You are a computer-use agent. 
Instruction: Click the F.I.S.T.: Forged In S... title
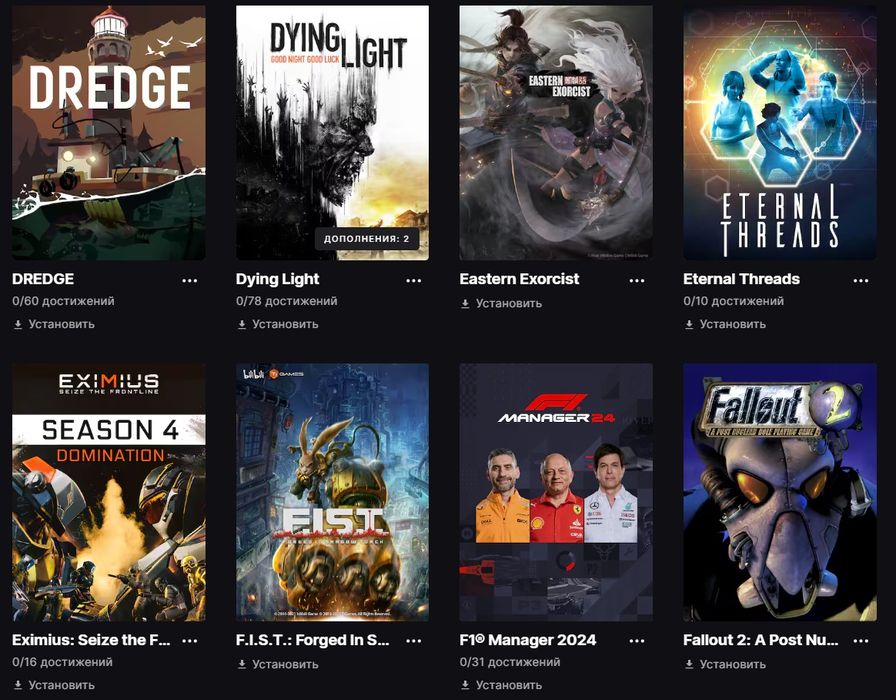click(x=313, y=640)
